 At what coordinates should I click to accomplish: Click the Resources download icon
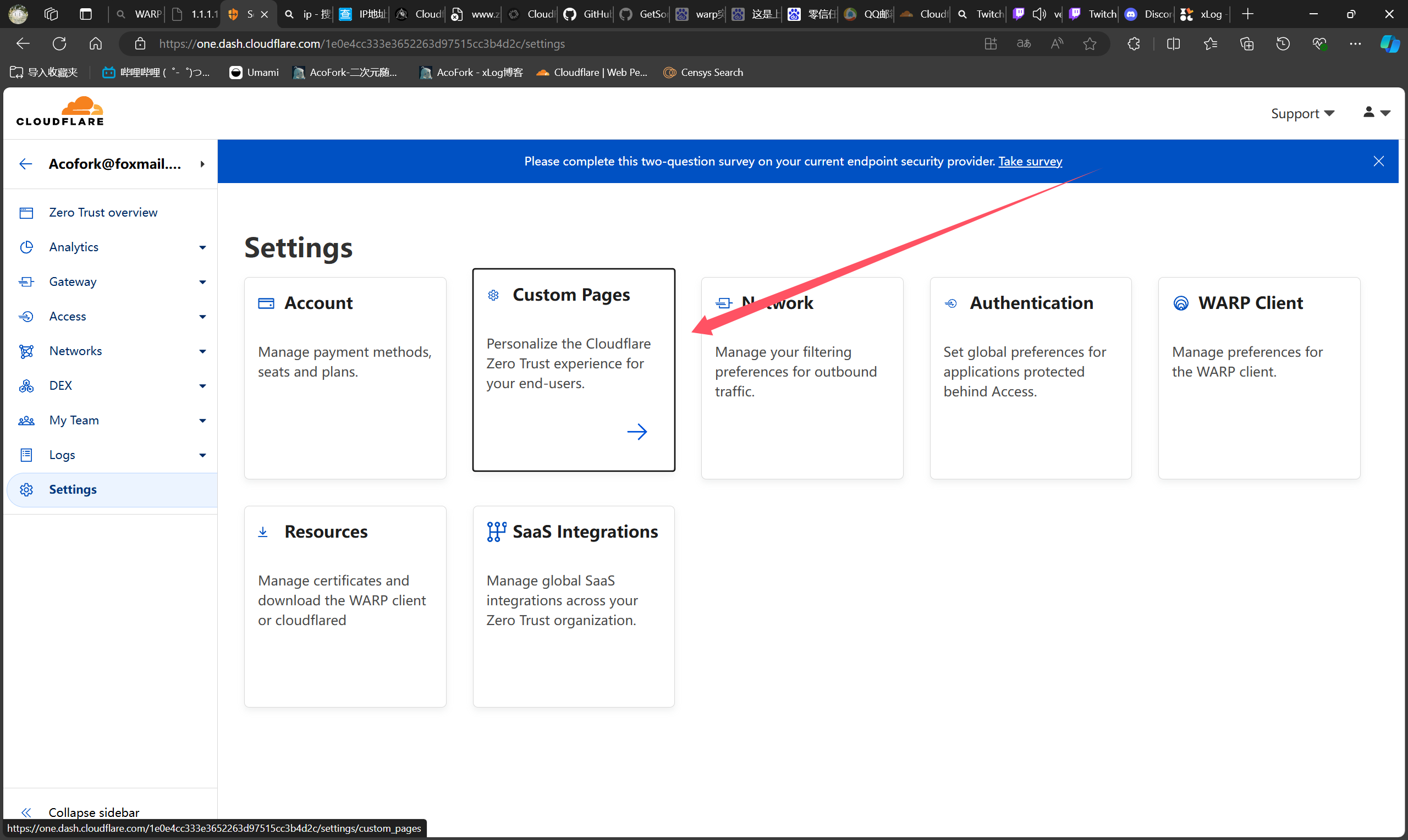tap(263, 532)
